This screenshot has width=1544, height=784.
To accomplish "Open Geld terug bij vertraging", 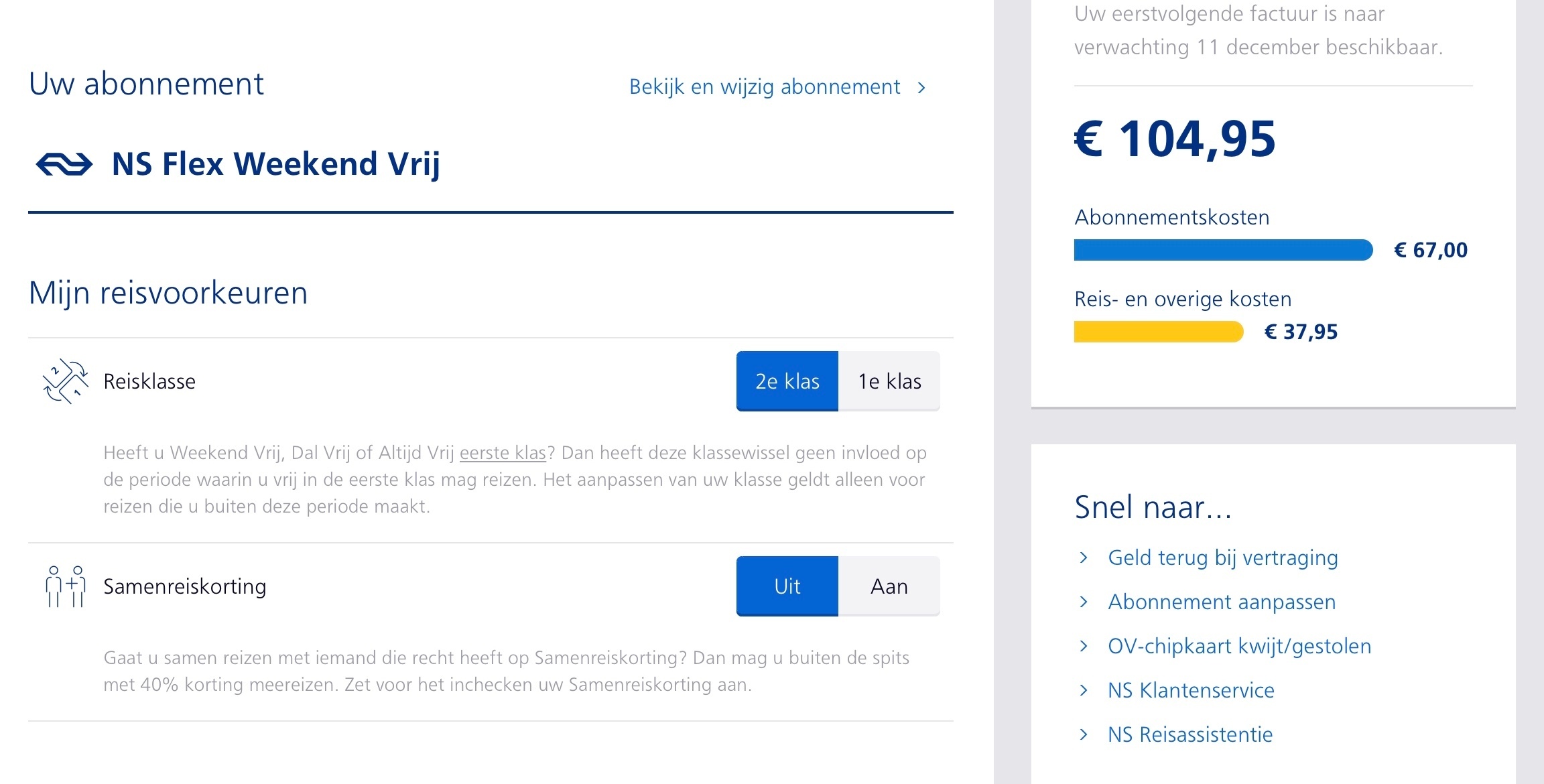I will tap(1223, 558).
